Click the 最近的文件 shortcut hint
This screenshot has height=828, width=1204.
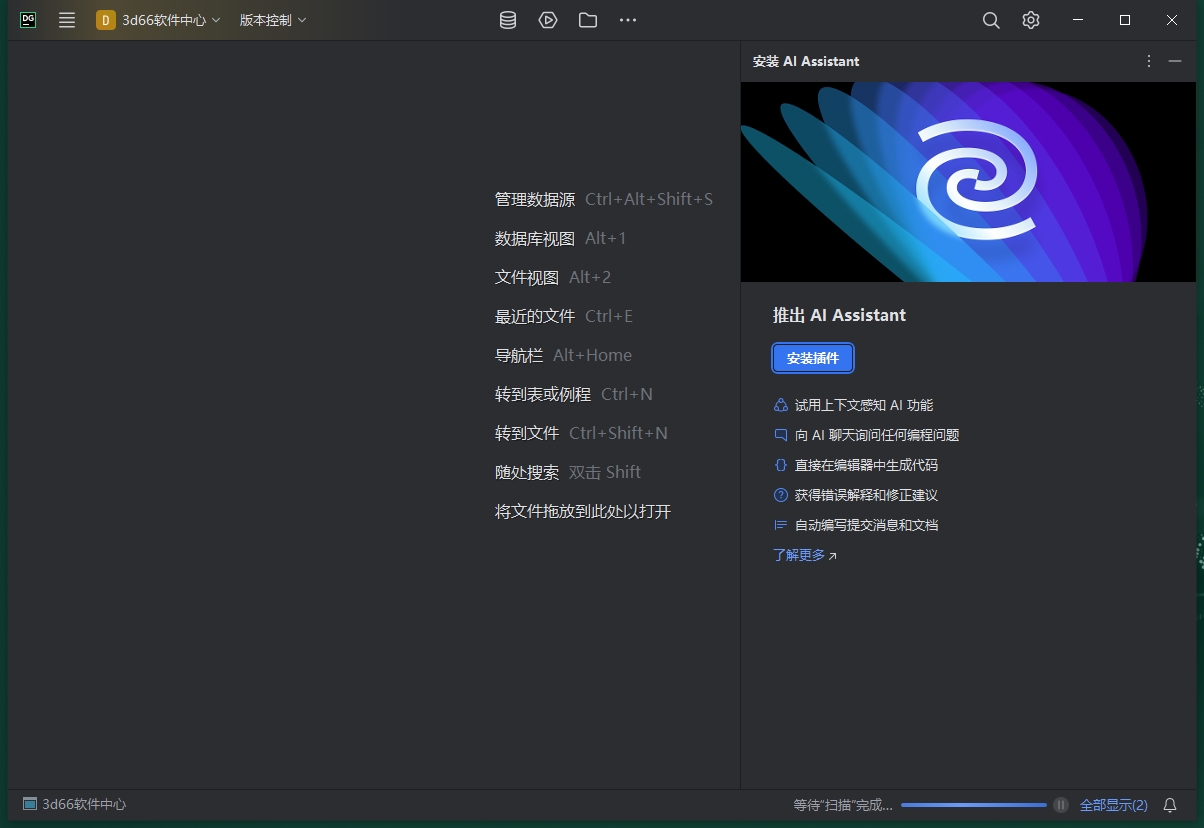pos(564,316)
